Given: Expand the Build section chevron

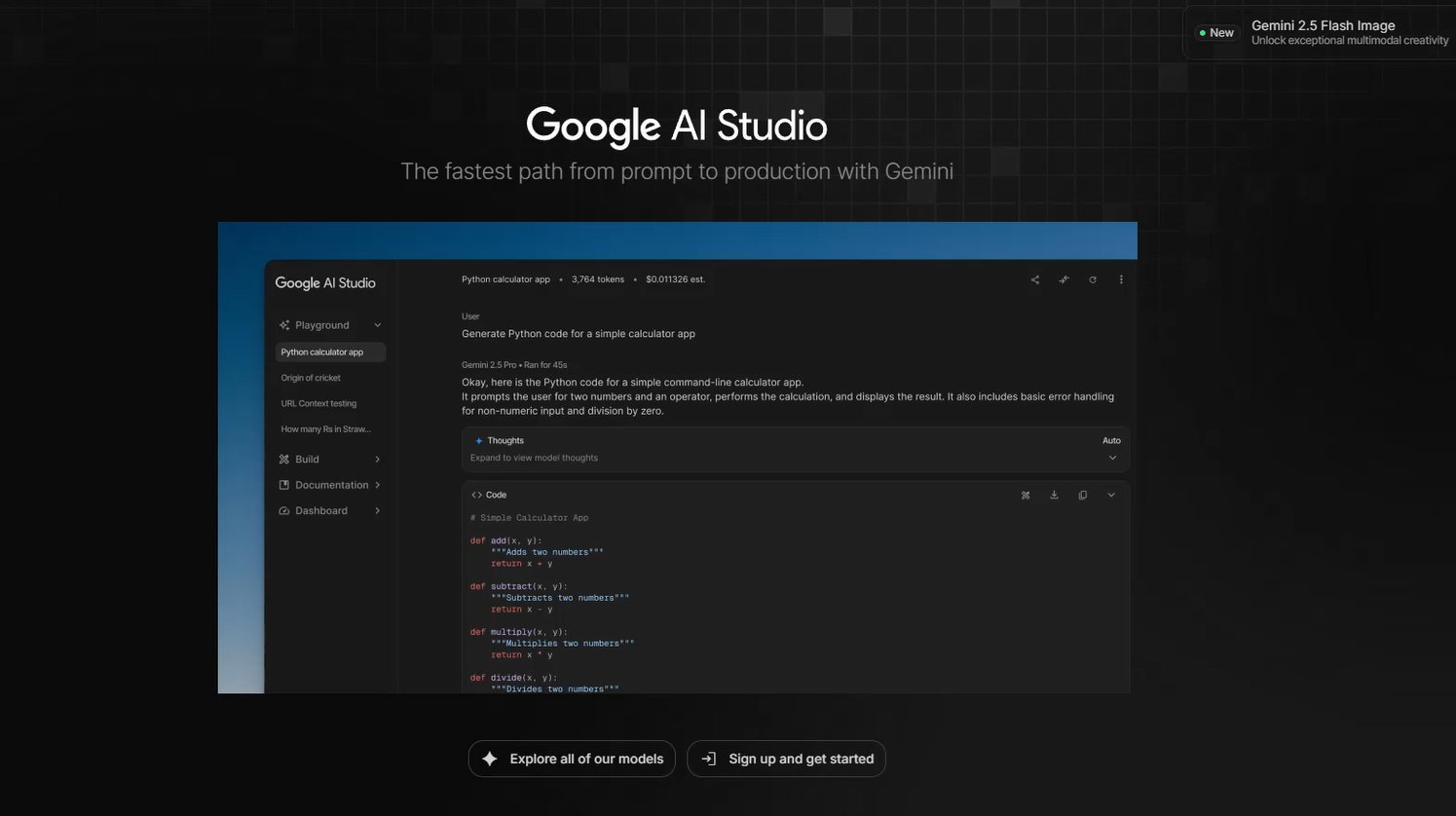Looking at the screenshot, I should click(x=377, y=459).
